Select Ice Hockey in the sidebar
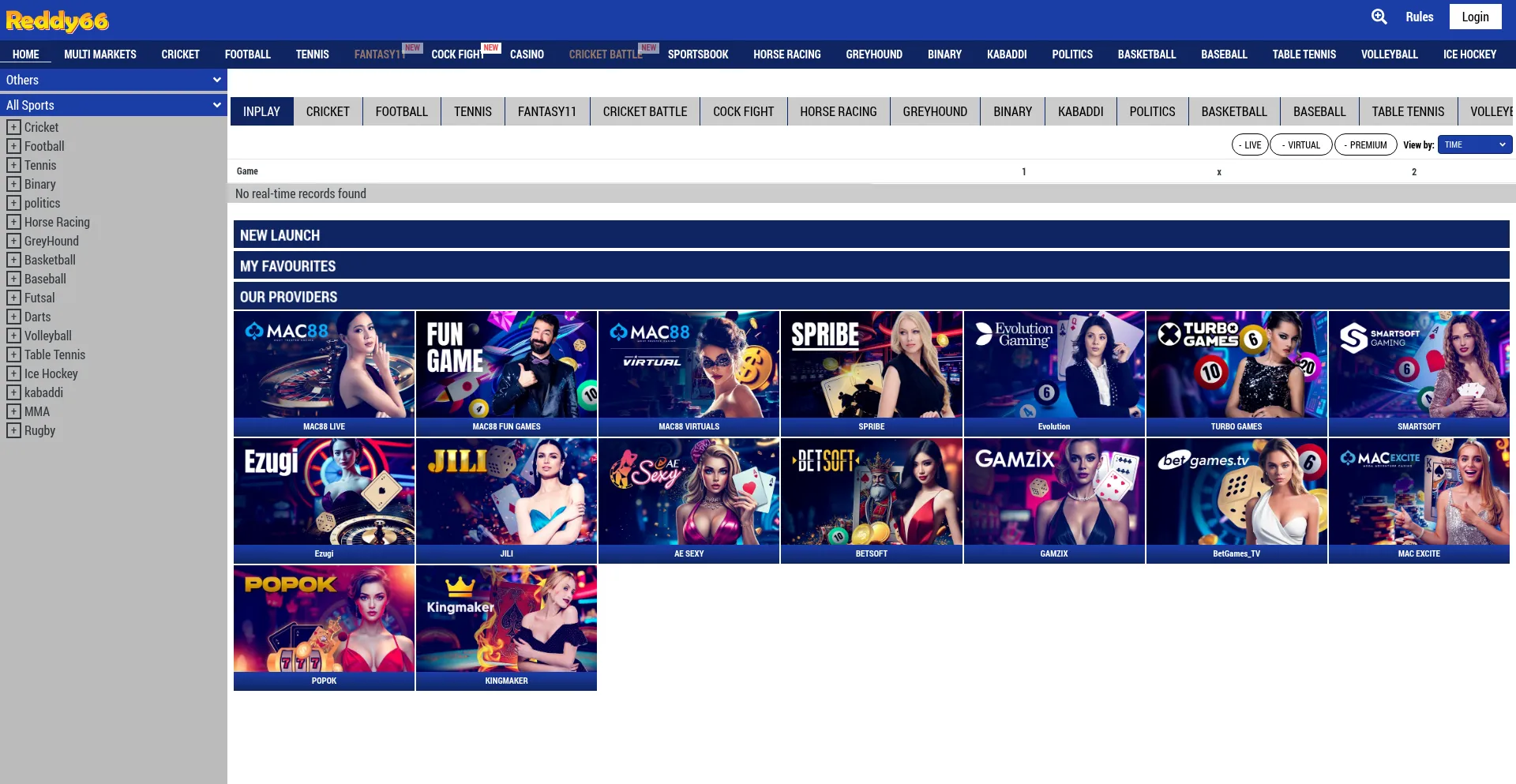 pos(51,373)
